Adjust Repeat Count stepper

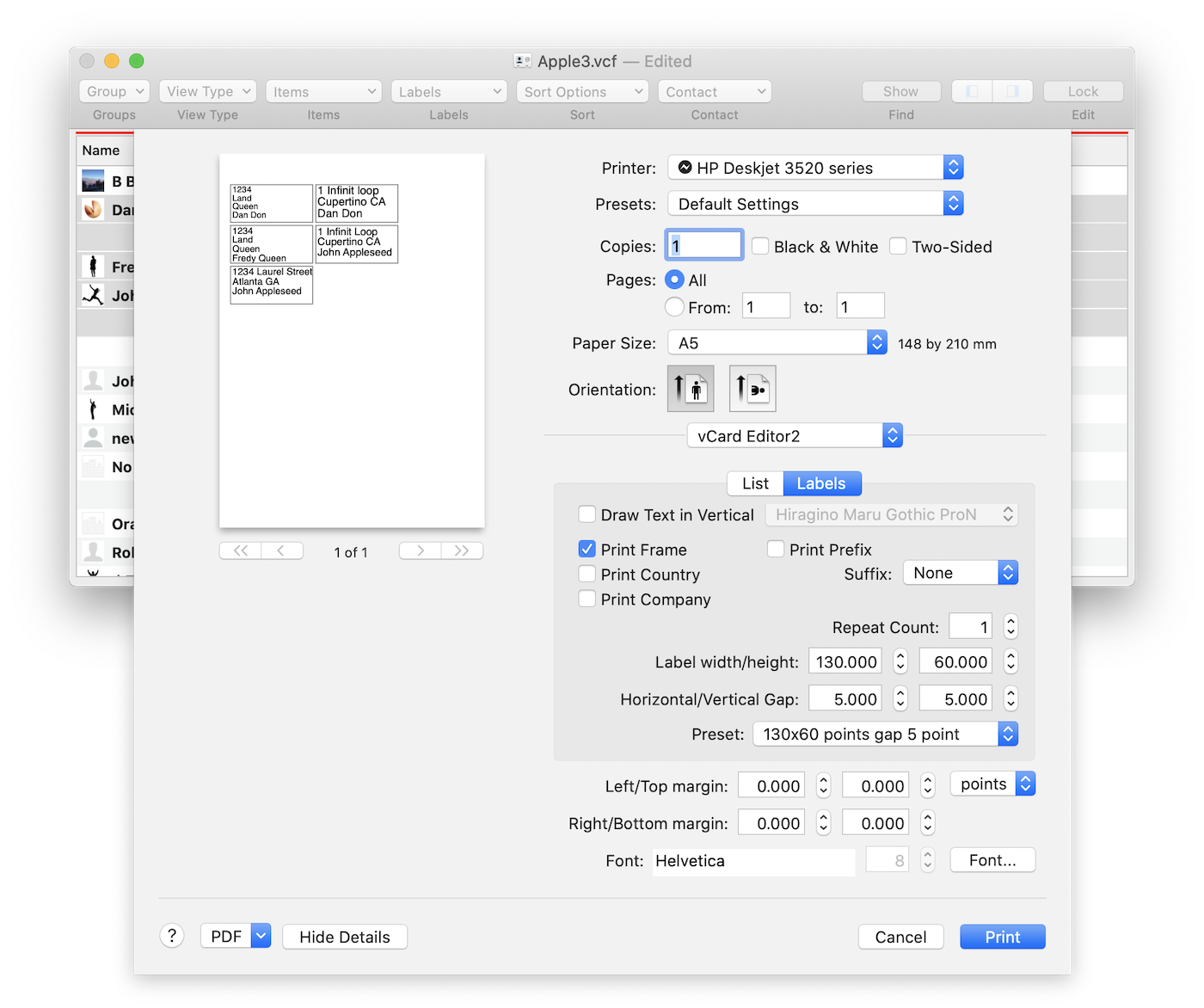[x=1011, y=626]
